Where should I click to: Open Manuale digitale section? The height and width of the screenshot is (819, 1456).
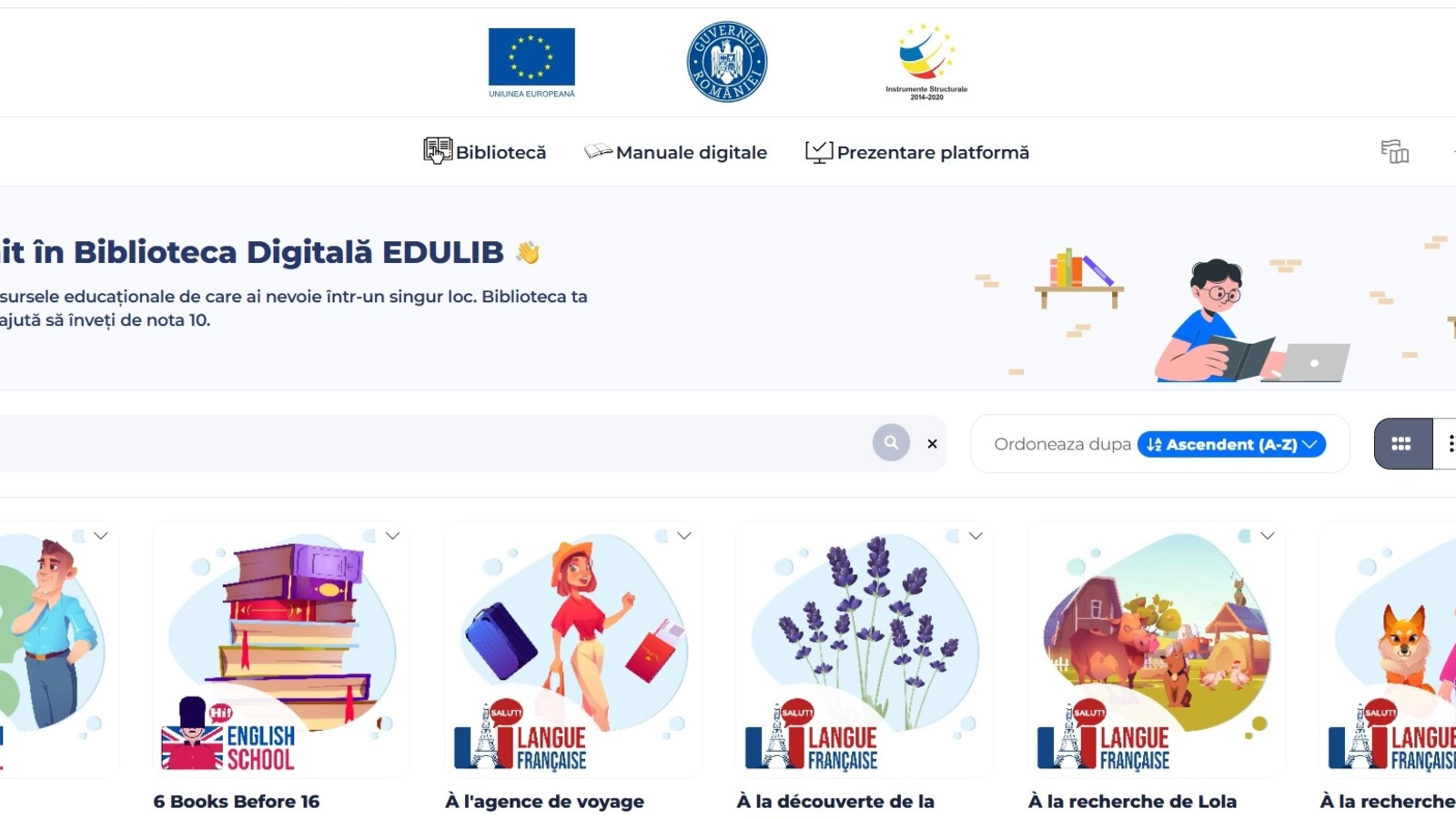coord(676,152)
